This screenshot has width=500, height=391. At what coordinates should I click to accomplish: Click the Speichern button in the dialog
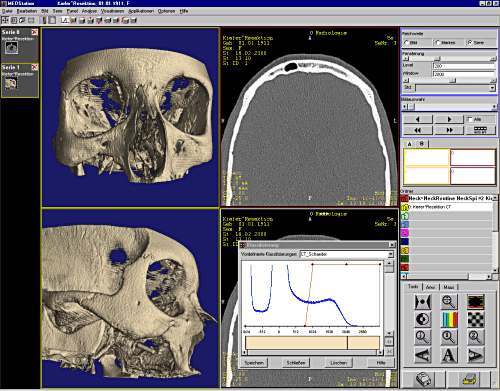click(x=254, y=363)
